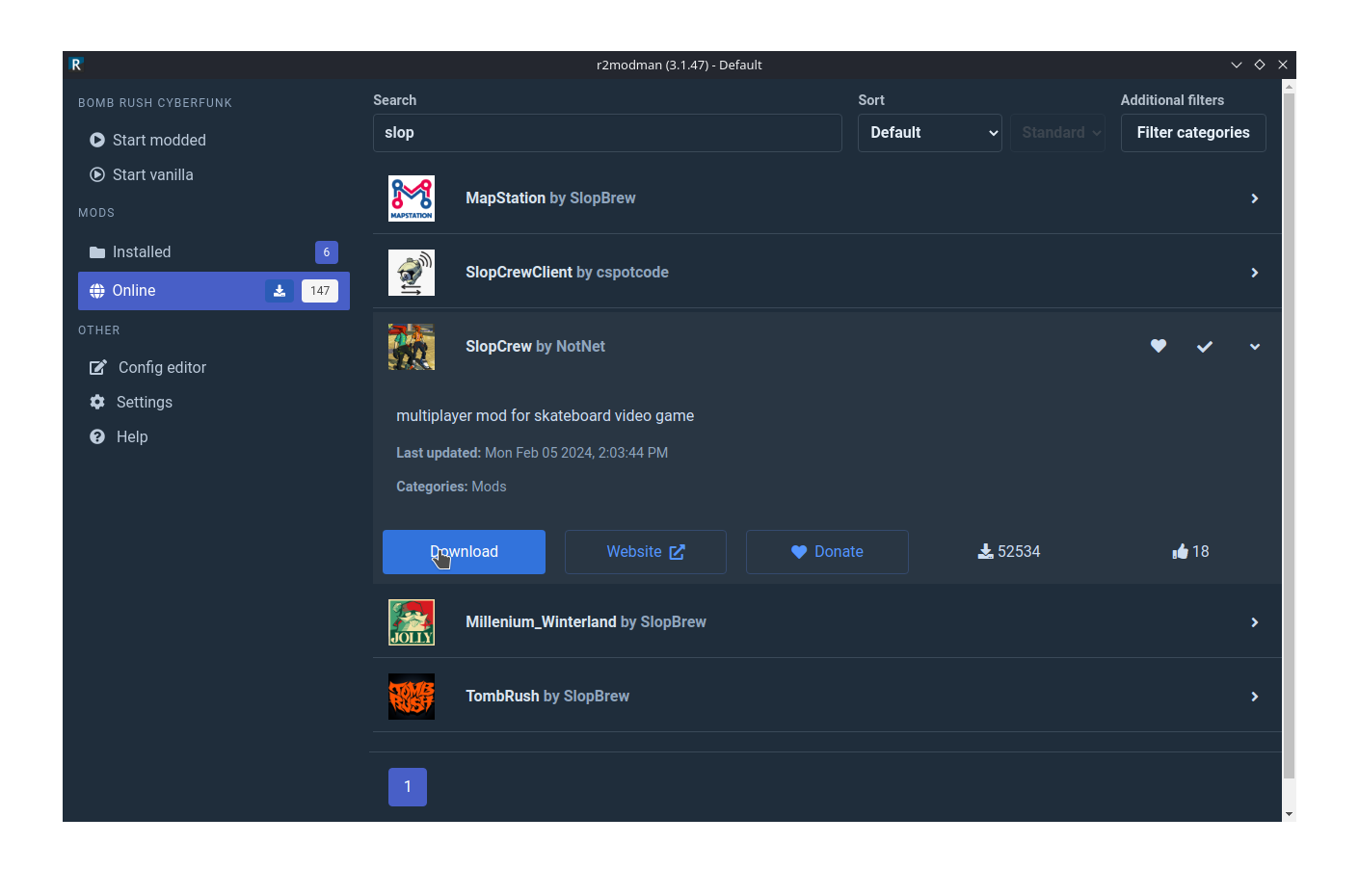Viewport: 1359px width, 896px height.
Task: Open the Config editor
Action: 214,367
